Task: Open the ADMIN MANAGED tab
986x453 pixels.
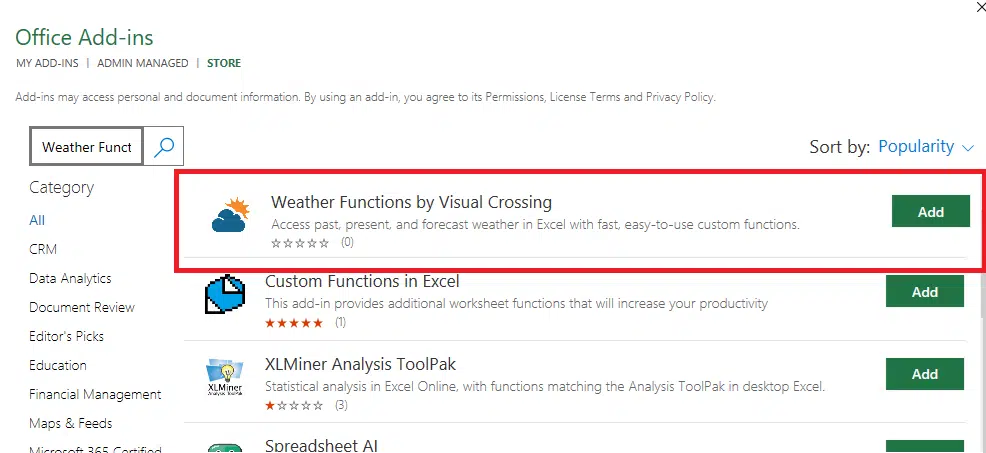Action: [143, 63]
